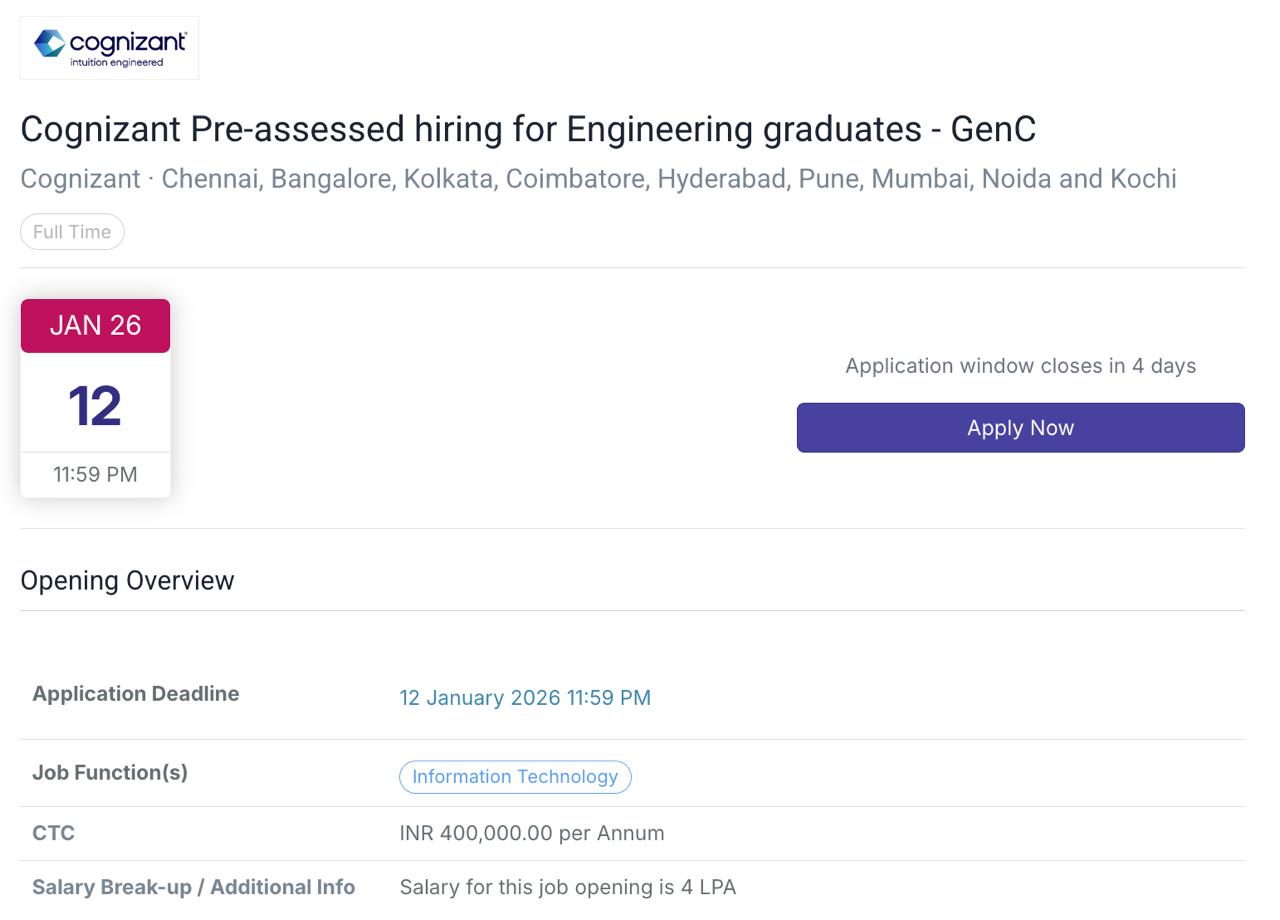Select the Full Time tag
This screenshot has width=1280, height=920.
72,232
